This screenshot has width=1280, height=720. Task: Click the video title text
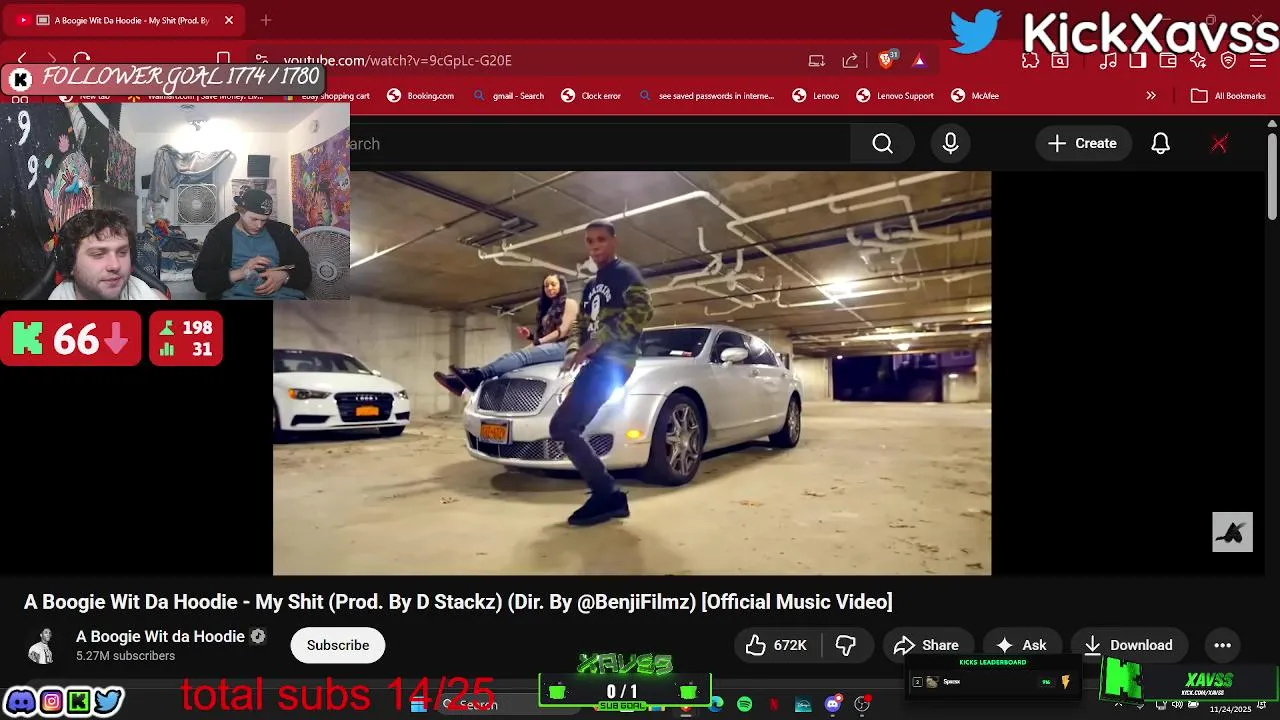point(458,602)
